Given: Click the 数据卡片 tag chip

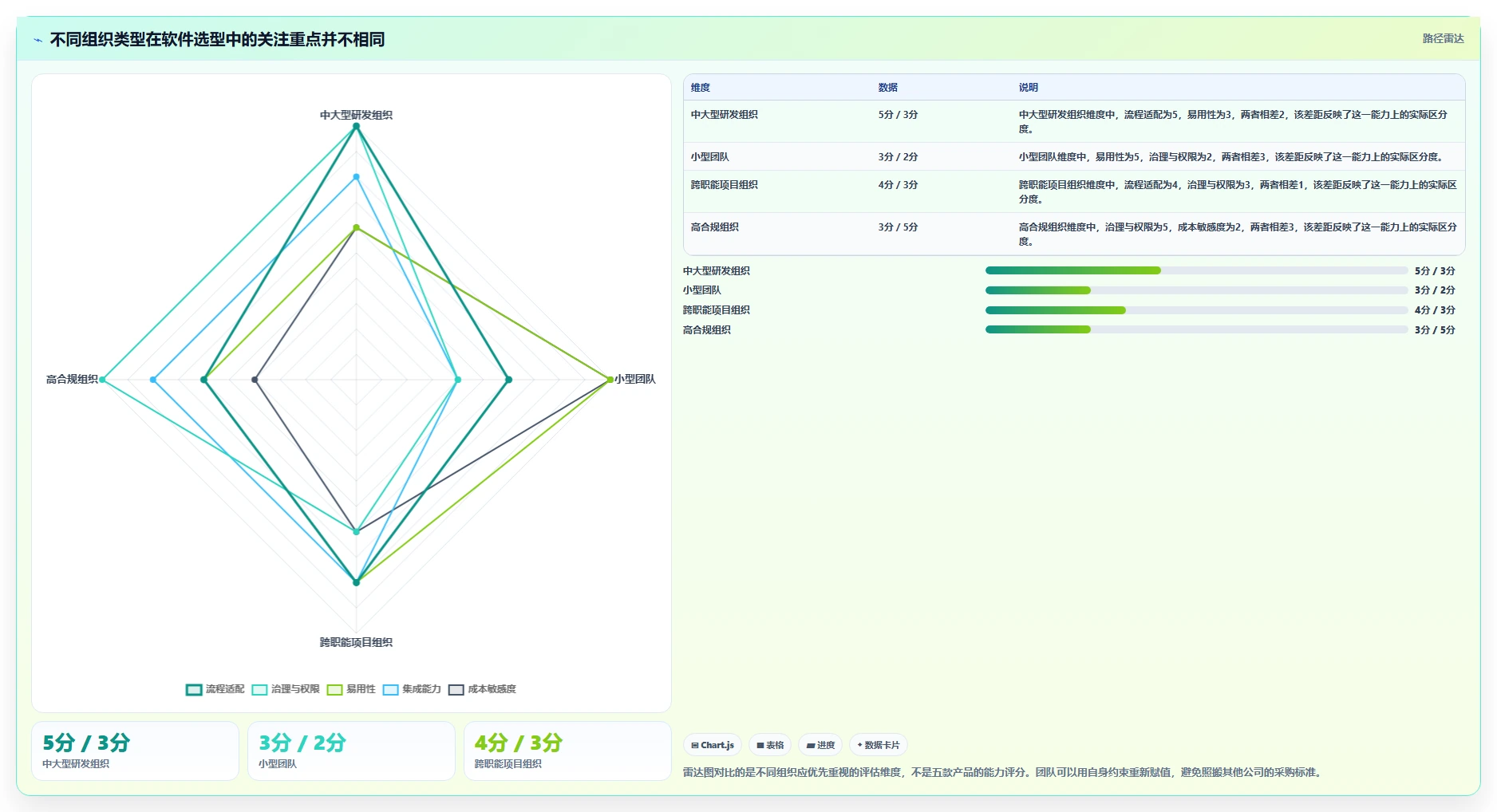Looking at the screenshot, I should [879, 745].
